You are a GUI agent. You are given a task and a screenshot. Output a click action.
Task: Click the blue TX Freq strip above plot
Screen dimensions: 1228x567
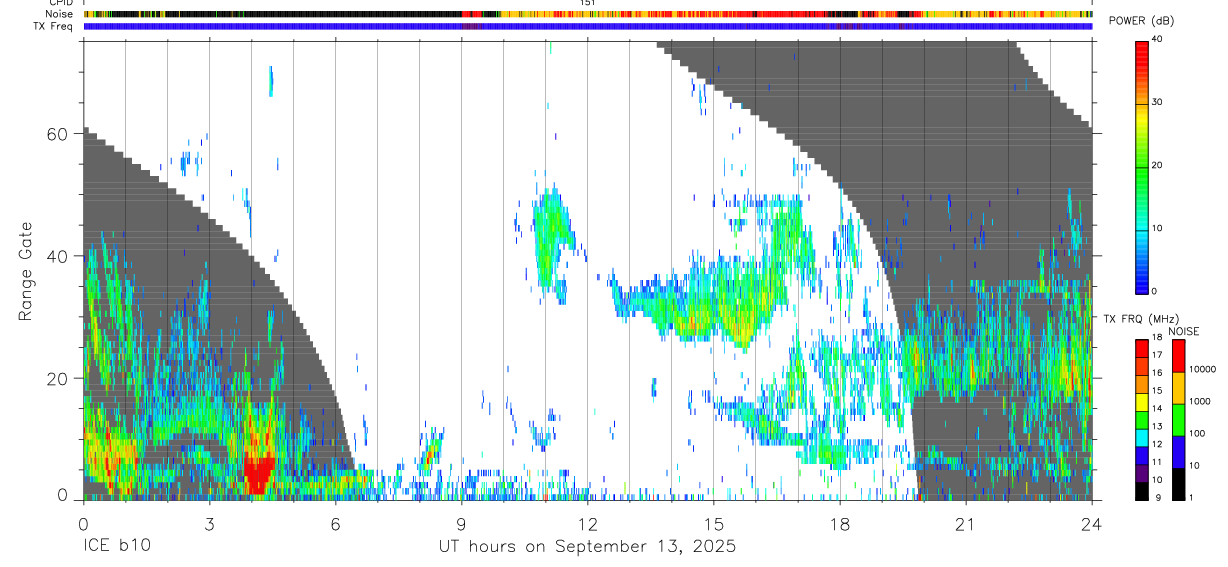(x=587, y=26)
